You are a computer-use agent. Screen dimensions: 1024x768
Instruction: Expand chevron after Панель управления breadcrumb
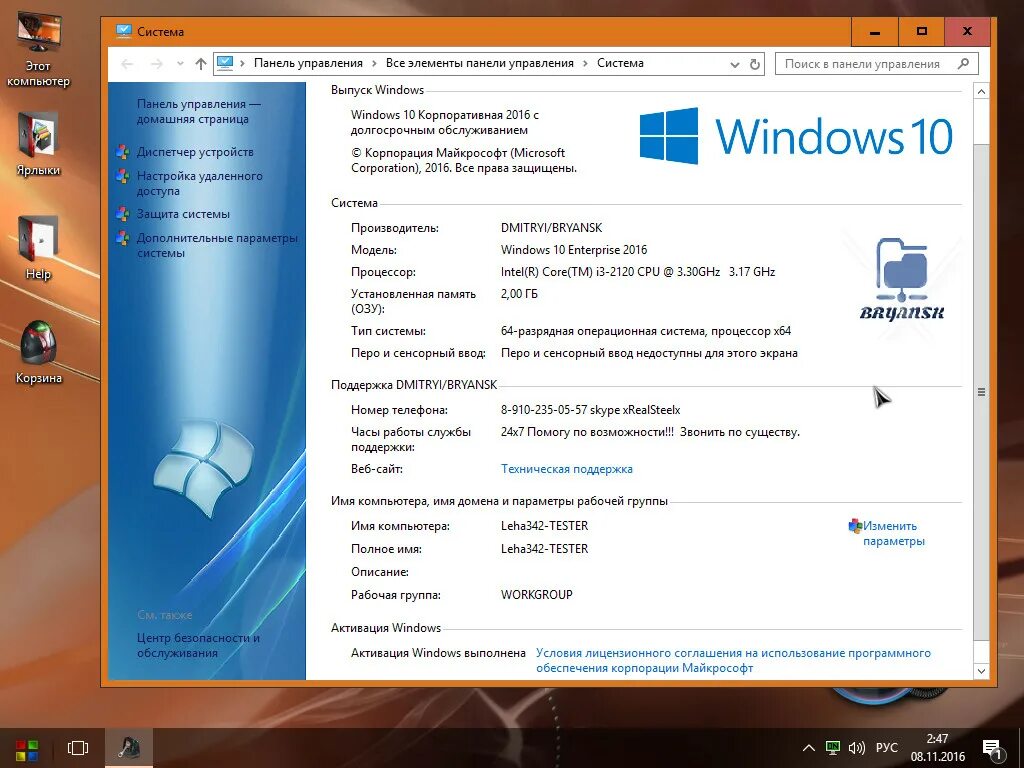(x=374, y=63)
